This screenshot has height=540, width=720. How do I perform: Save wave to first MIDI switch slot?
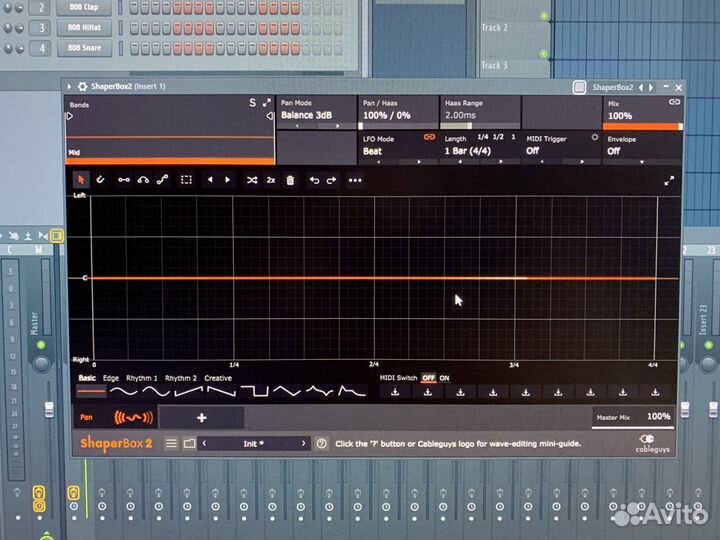pos(395,393)
